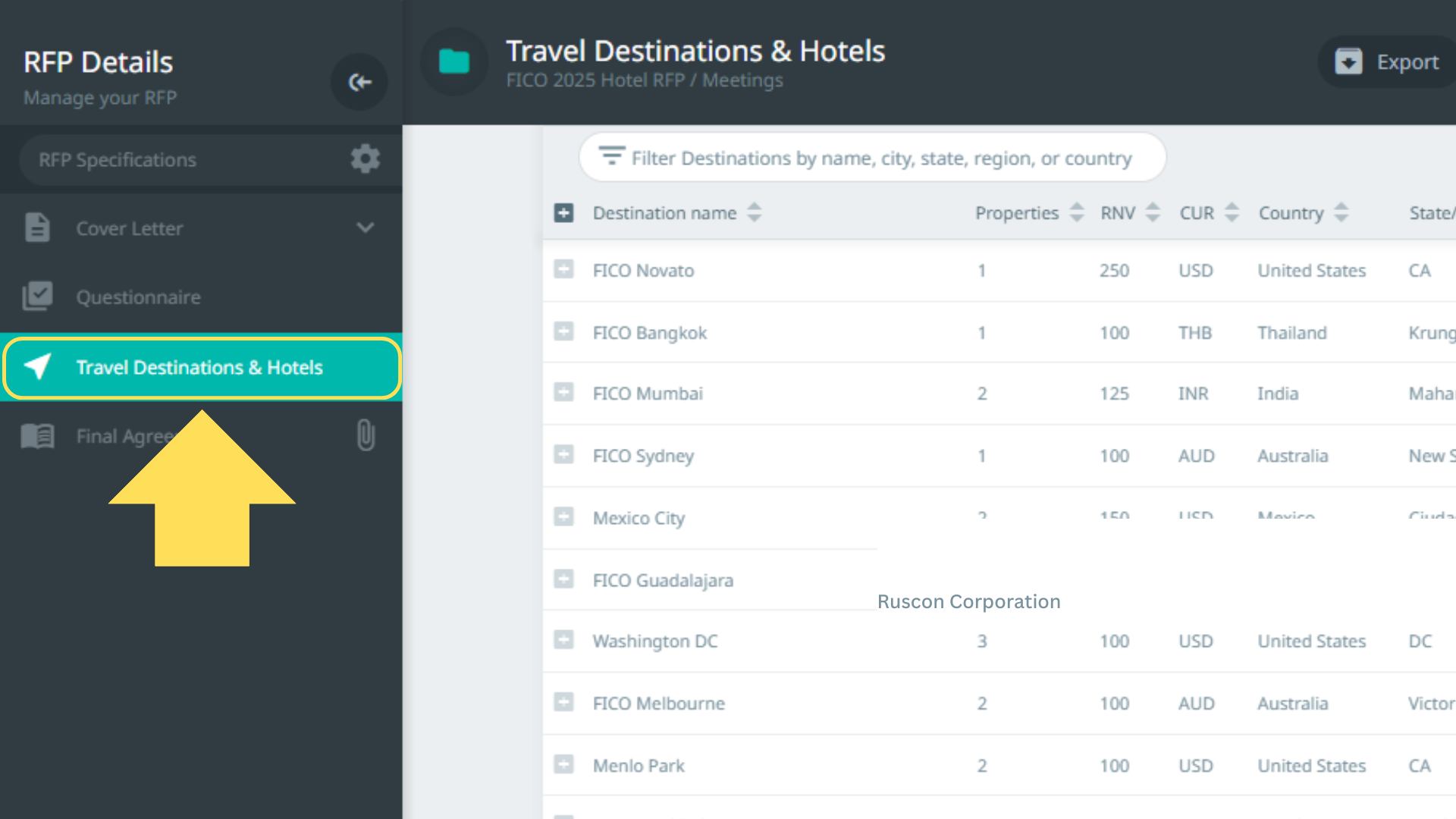Viewport: 1456px width, 819px height.
Task: Expand the Cover Letter chevron
Action: [x=365, y=227]
